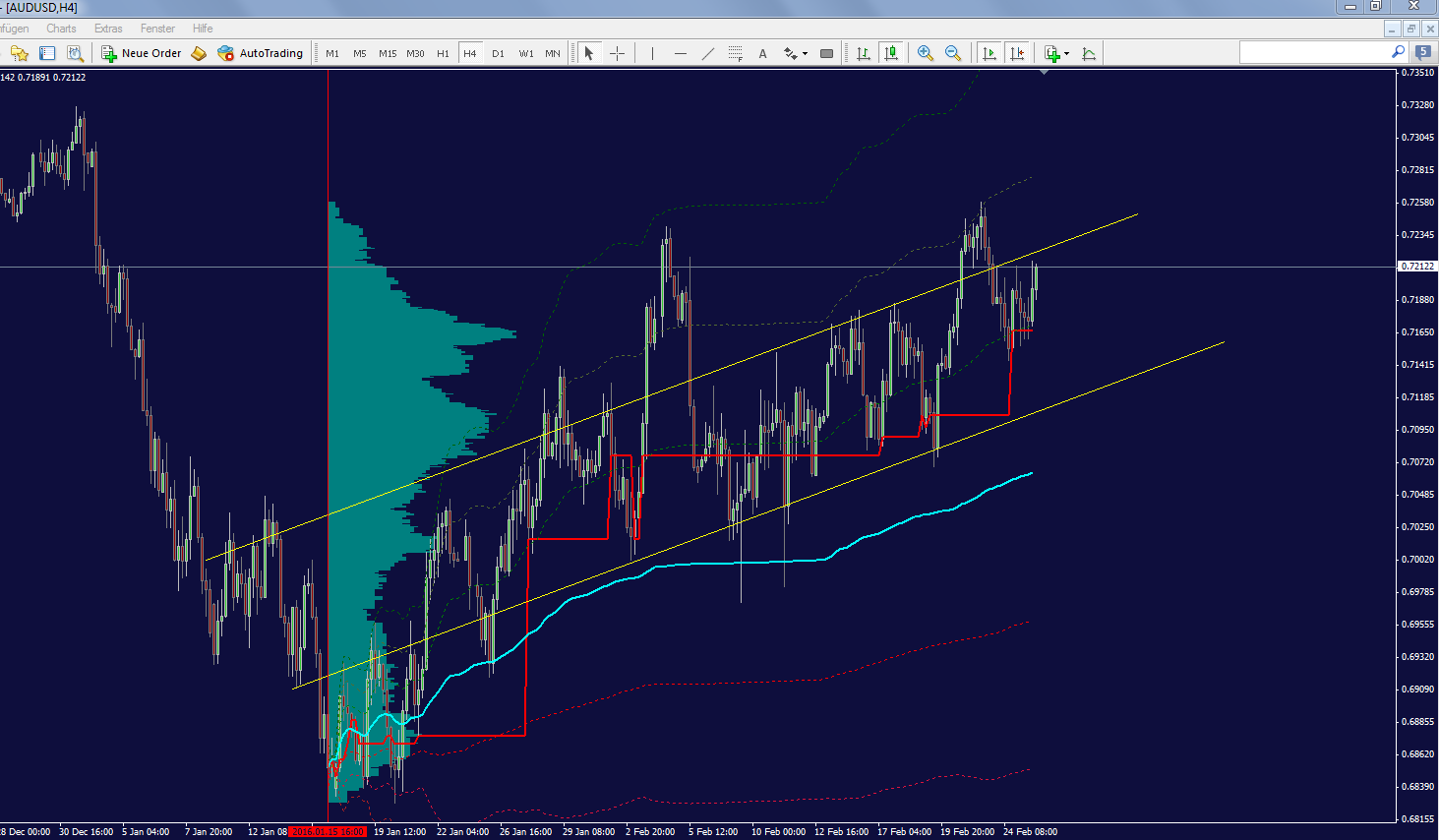The height and width of the screenshot is (840, 1439).
Task: Click the chart shift triangle marker
Action: pyautogui.click(x=1044, y=72)
